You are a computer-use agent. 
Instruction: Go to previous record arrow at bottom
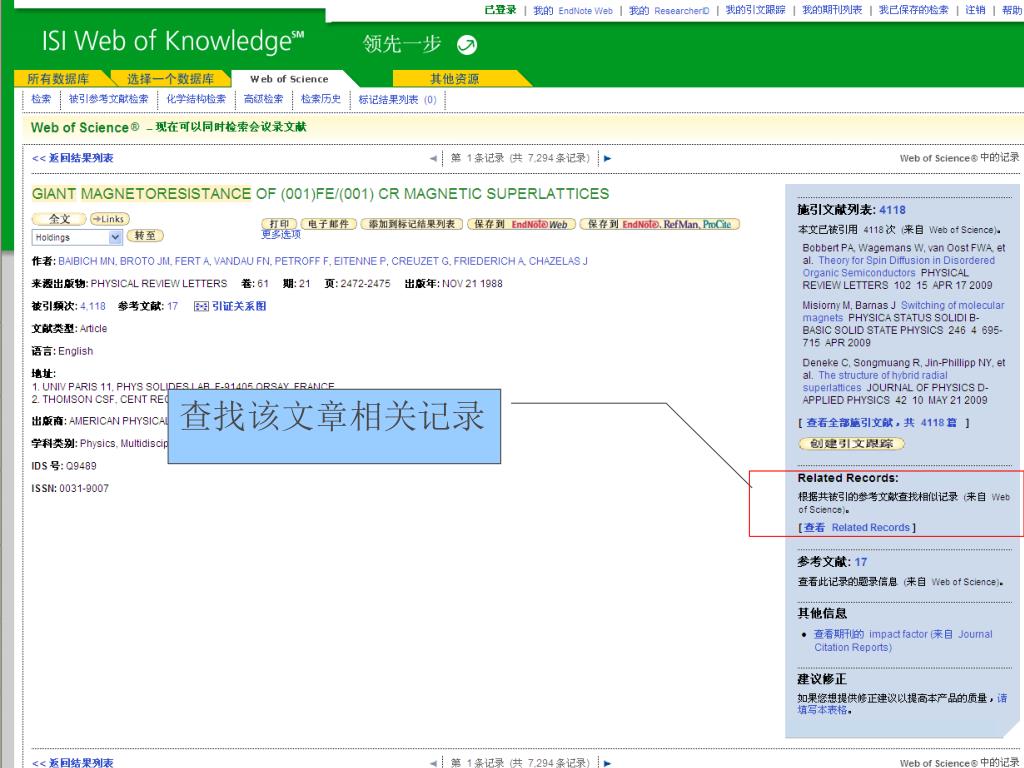pyautogui.click(x=432, y=763)
